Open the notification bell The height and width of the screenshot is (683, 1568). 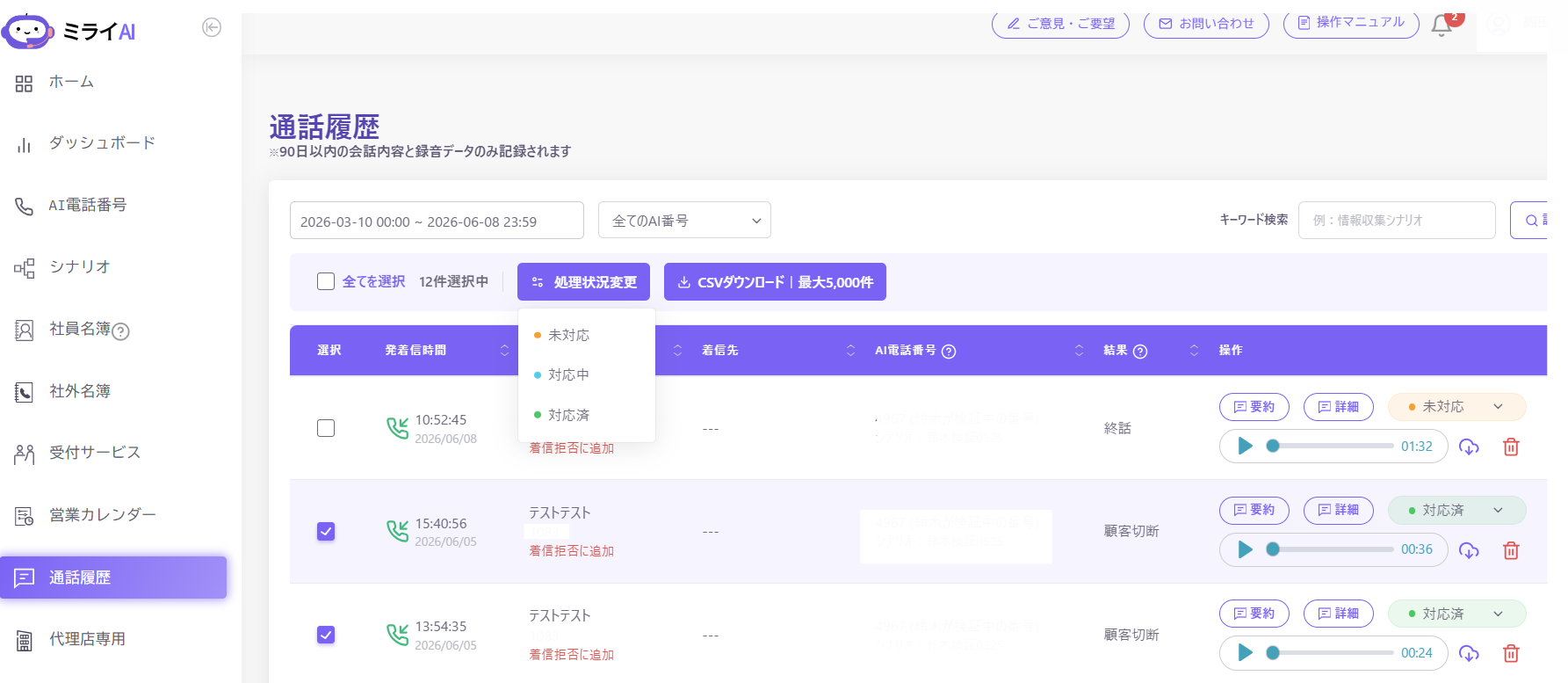[x=1442, y=25]
